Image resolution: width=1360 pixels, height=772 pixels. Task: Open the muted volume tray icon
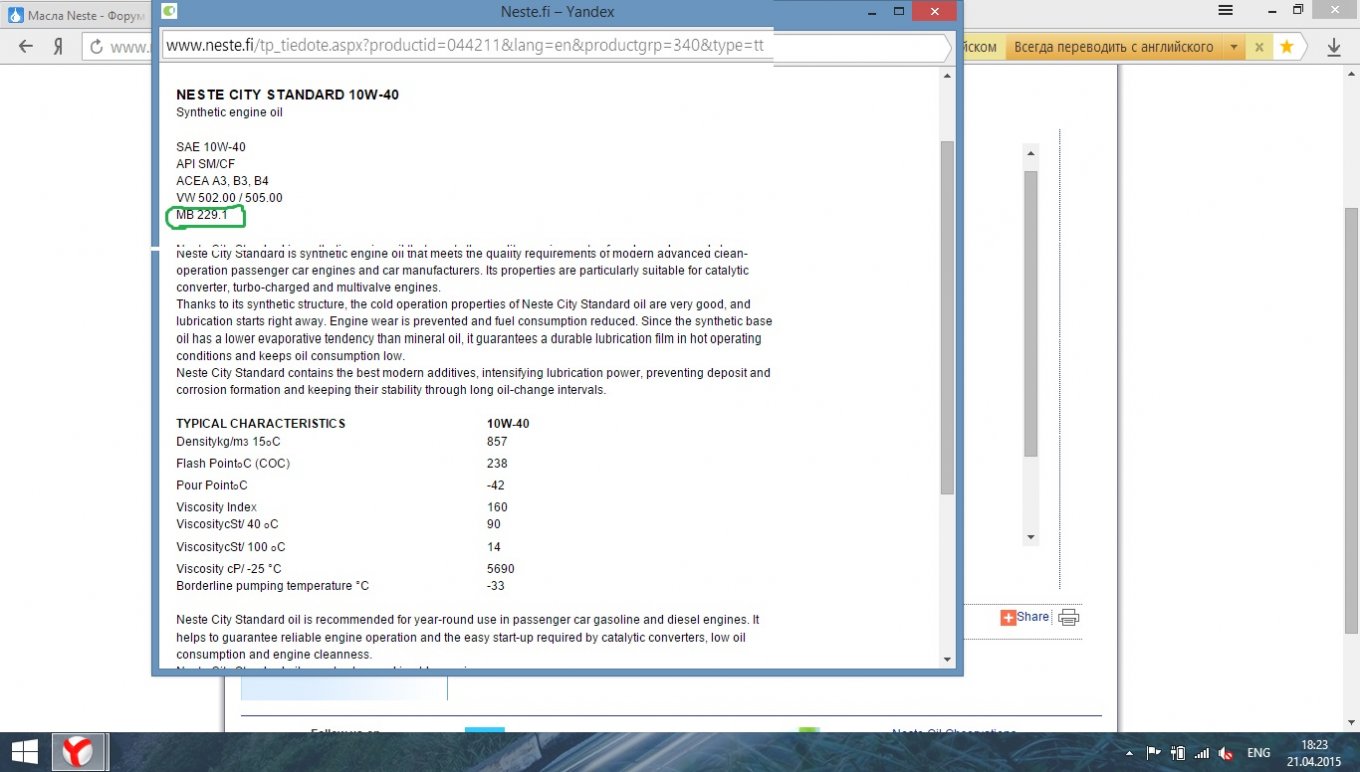(x=1227, y=753)
